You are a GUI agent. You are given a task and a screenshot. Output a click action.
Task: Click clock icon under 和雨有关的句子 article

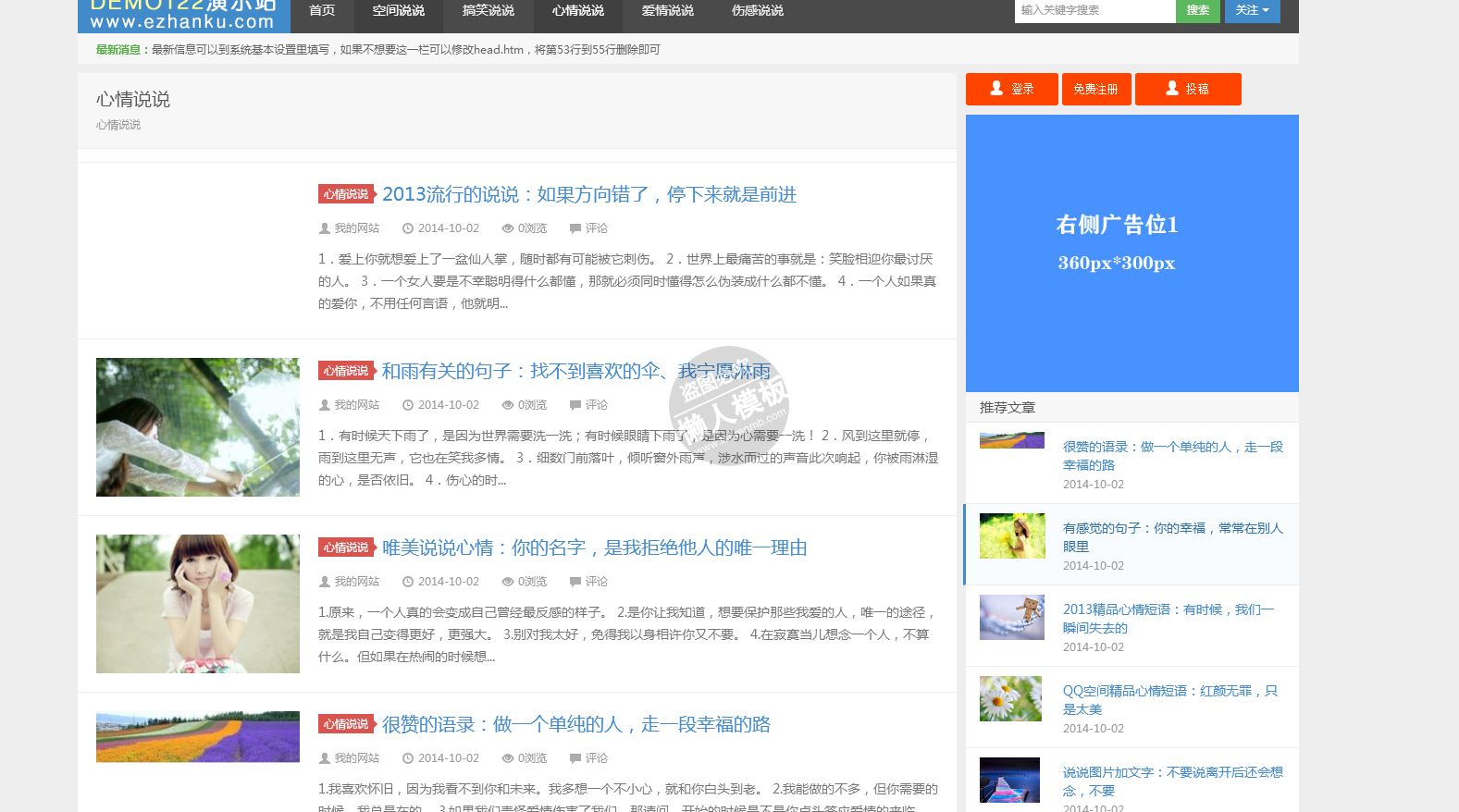[x=408, y=405]
